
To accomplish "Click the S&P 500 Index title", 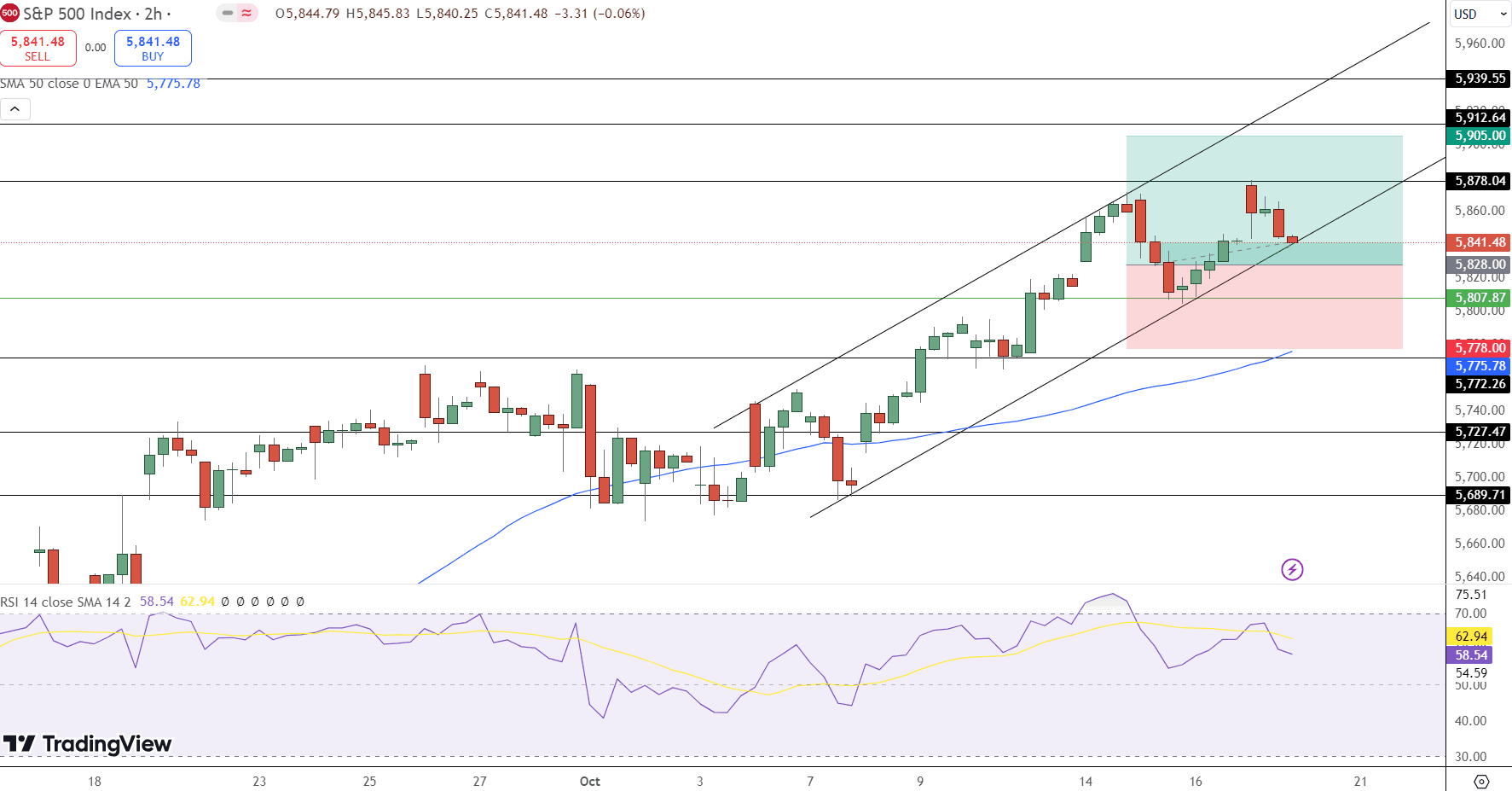I will click(77, 14).
